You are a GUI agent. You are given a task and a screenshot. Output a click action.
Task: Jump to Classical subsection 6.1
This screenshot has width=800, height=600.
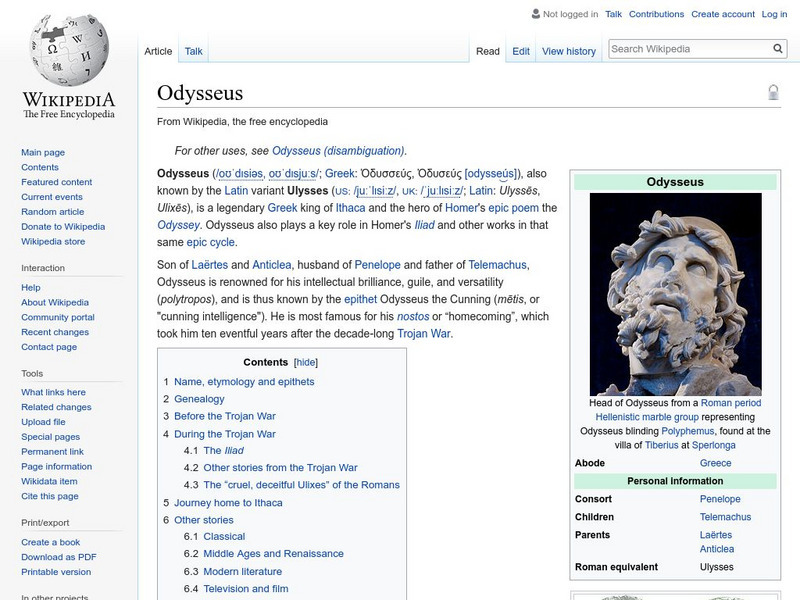[224, 536]
